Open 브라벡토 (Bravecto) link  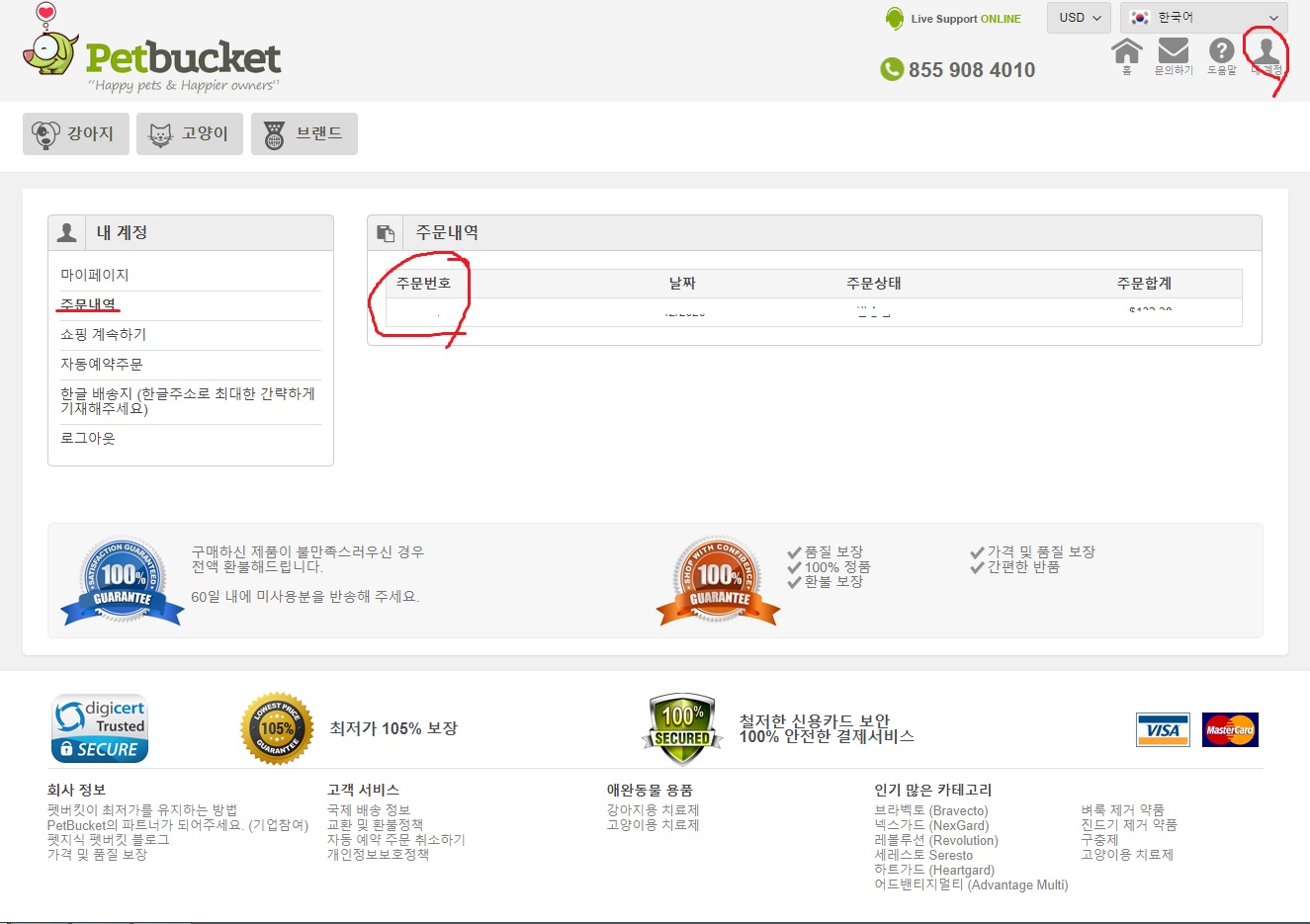click(931, 810)
